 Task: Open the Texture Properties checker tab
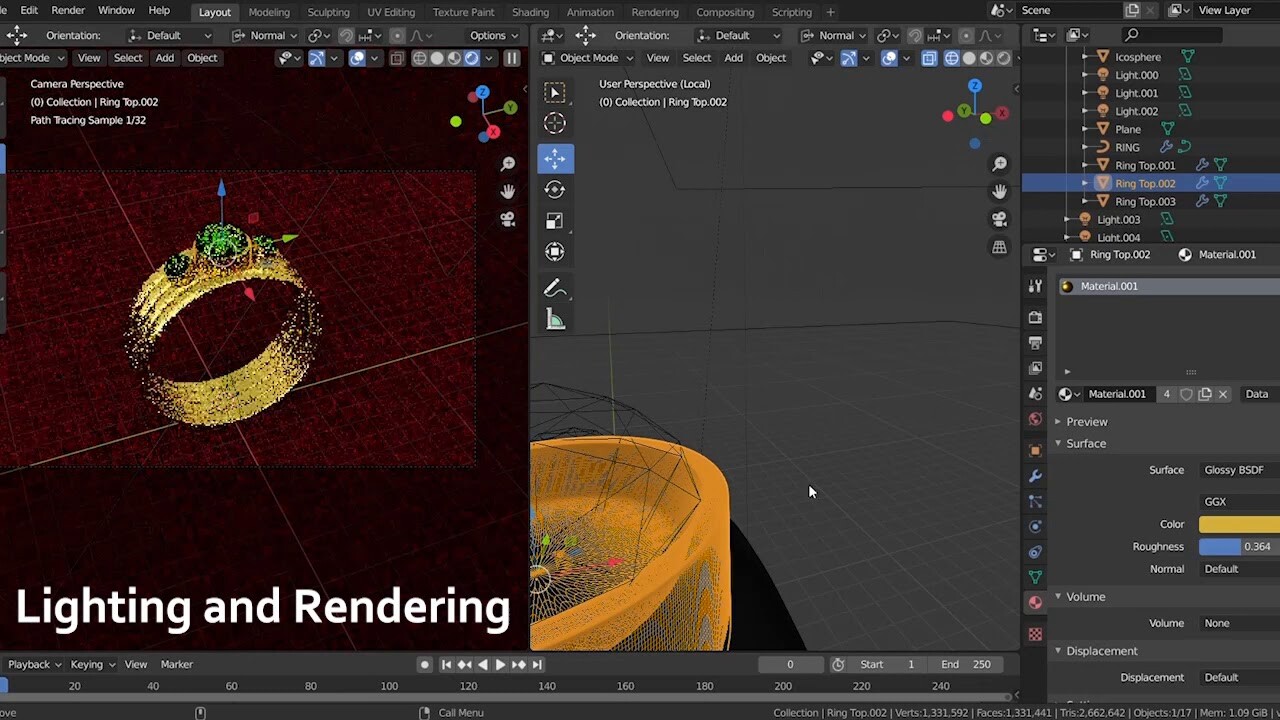tap(1035, 633)
